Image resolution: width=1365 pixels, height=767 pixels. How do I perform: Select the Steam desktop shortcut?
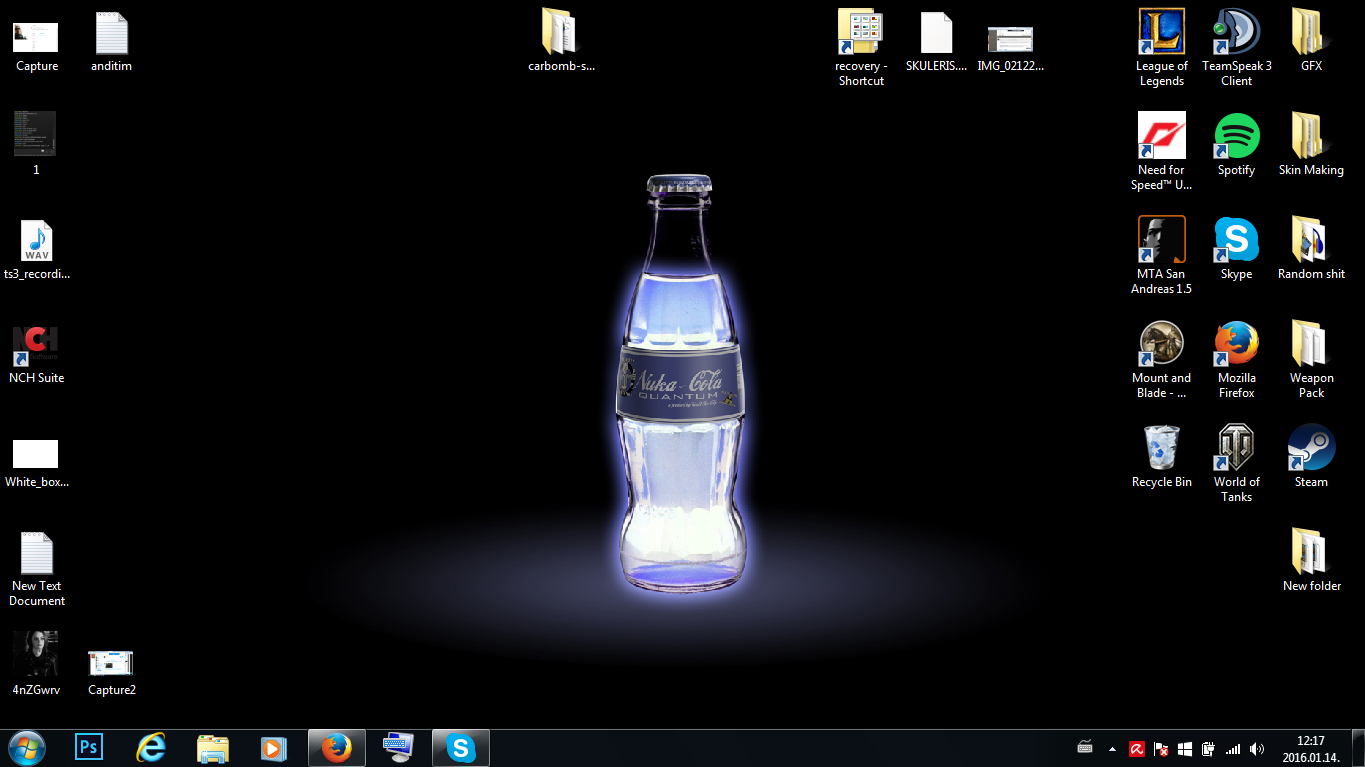click(x=1311, y=457)
